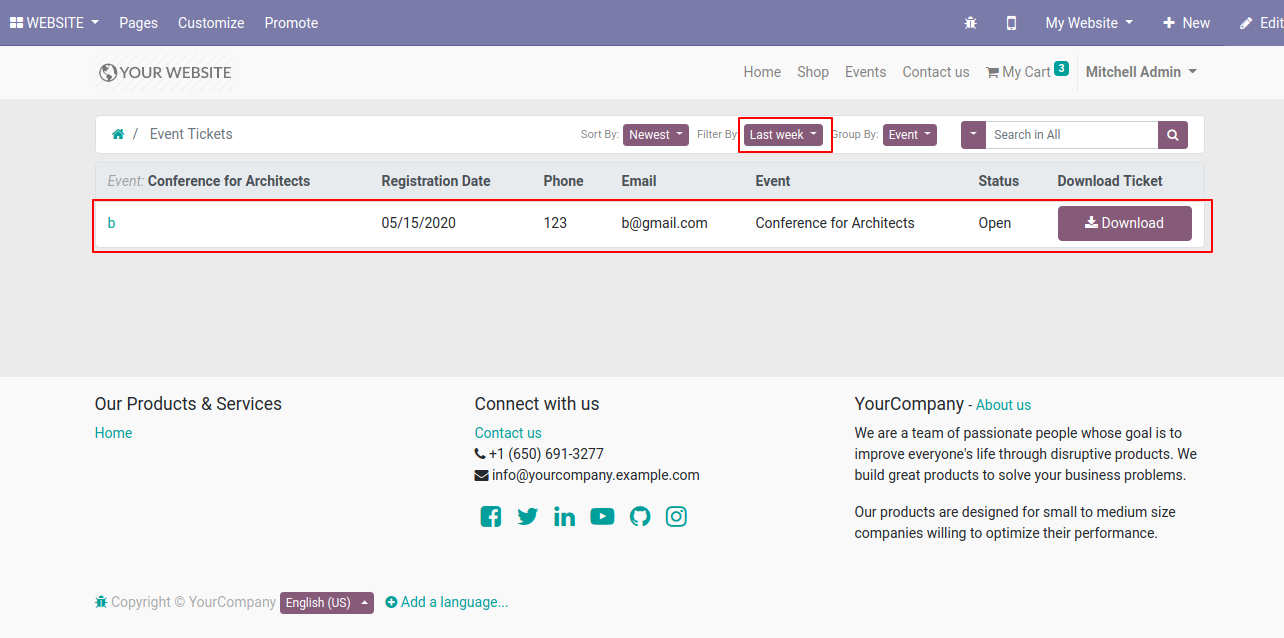The height and width of the screenshot is (638, 1284).
Task: Click footer Home link
Action: 113,433
